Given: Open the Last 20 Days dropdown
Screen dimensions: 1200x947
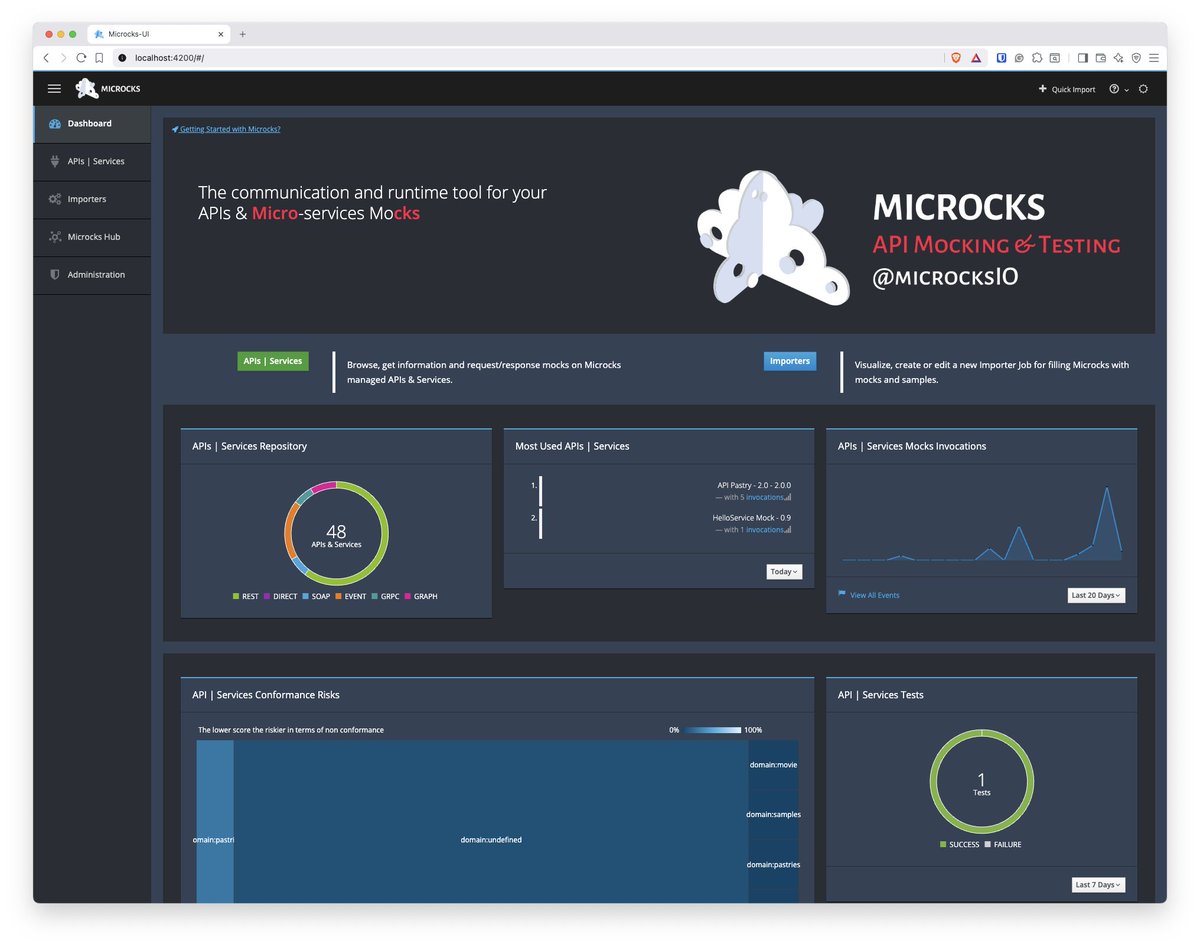Looking at the screenshot, I should pyautogui.click(x=1096, y=595).
